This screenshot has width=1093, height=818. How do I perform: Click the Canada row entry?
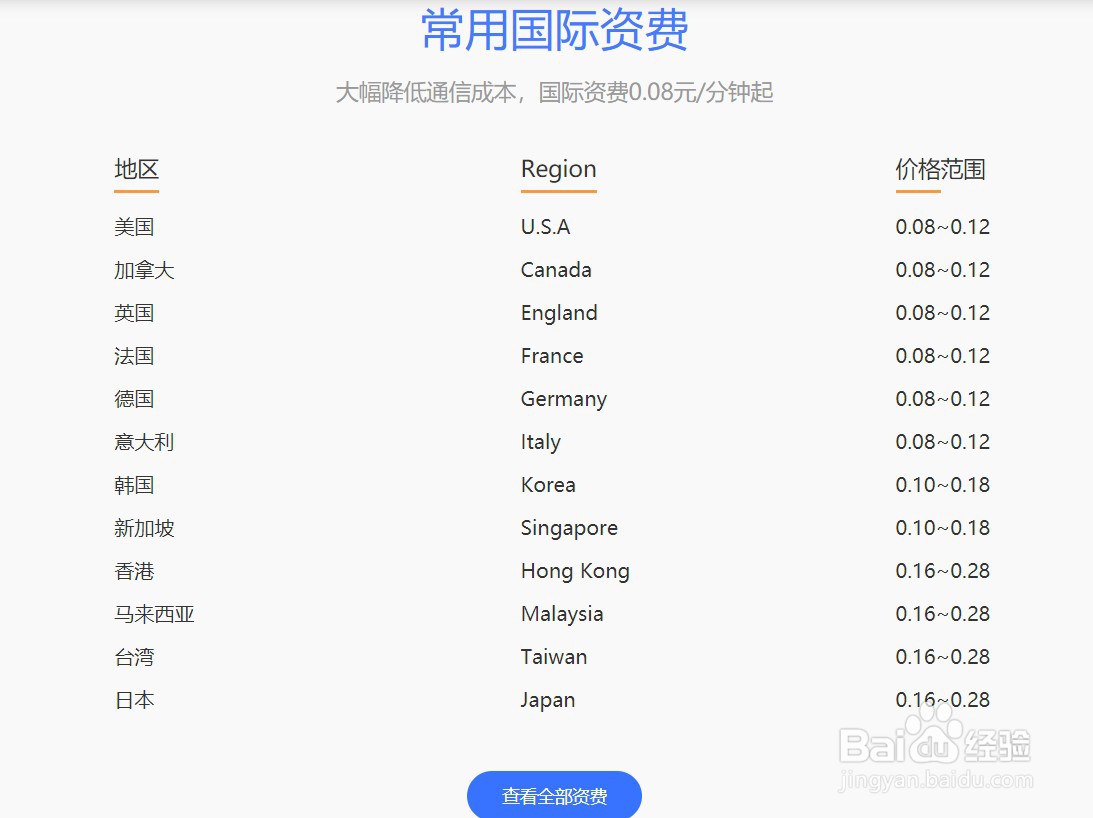point(555,269)
